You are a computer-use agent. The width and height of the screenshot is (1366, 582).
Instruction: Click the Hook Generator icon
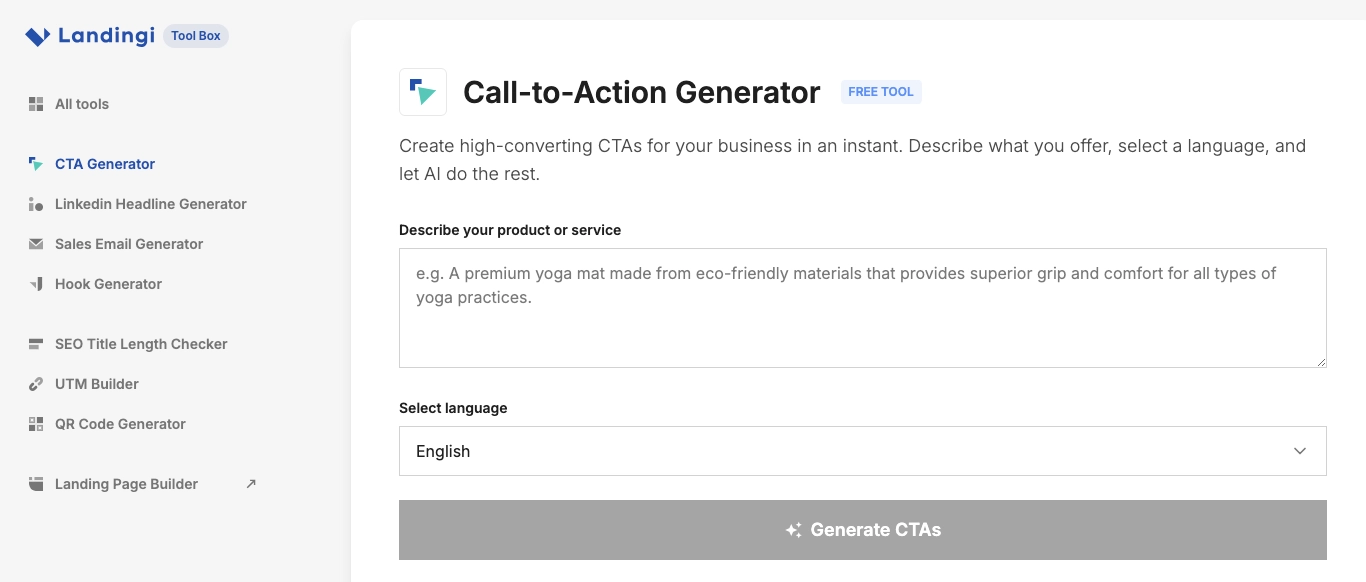(x=36, y=284)
